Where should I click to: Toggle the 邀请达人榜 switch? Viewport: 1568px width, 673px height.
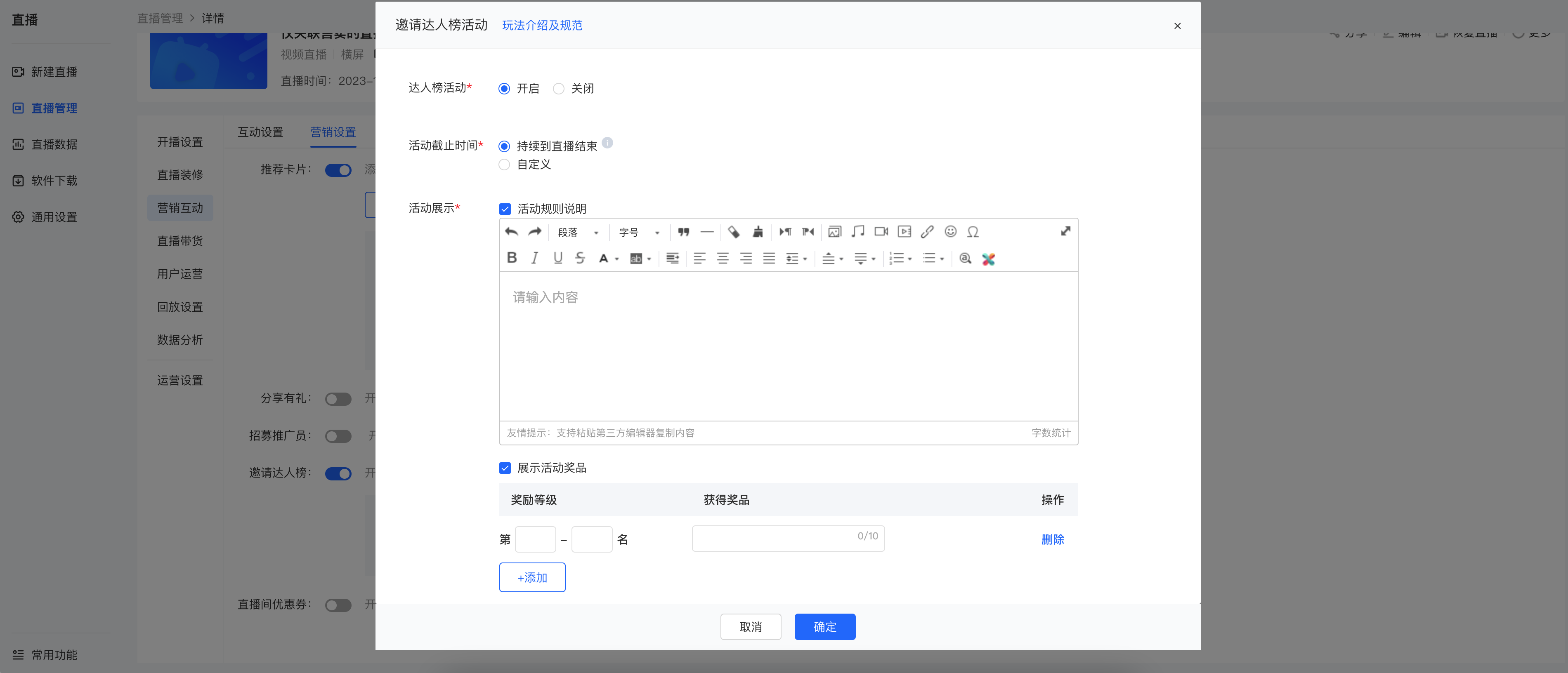pos(338,473)
